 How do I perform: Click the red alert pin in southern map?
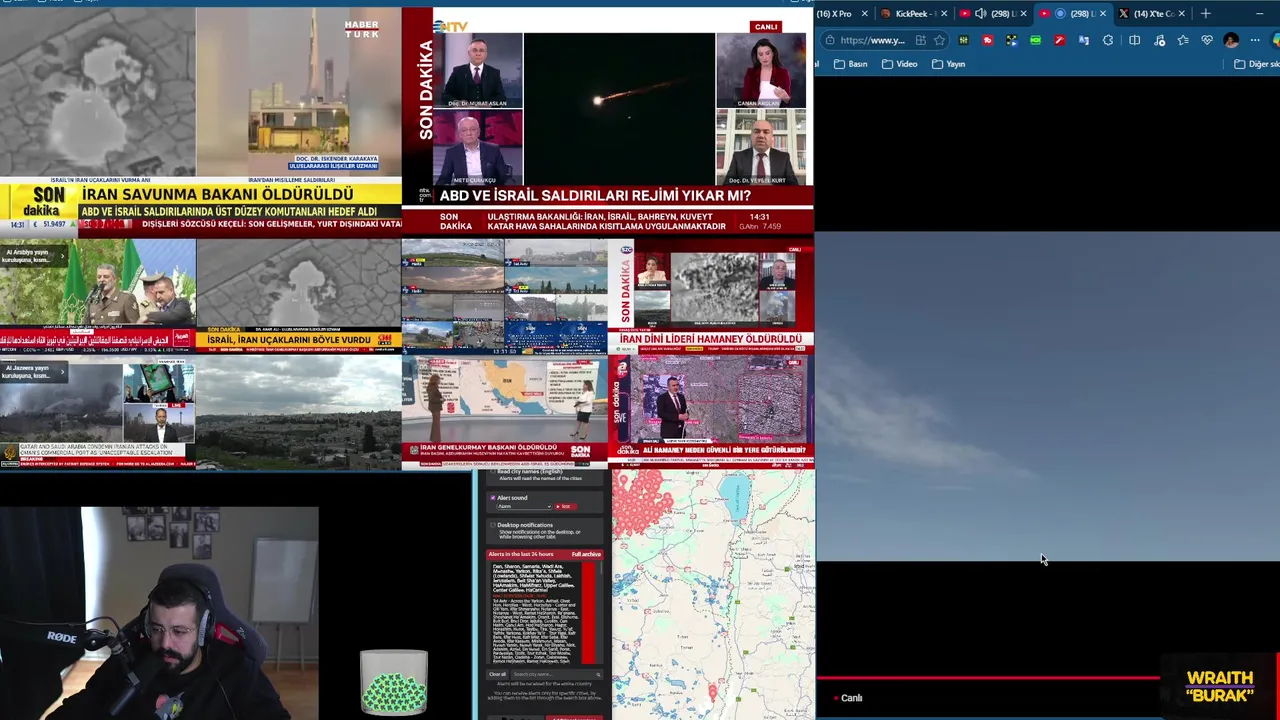point(712,691)
